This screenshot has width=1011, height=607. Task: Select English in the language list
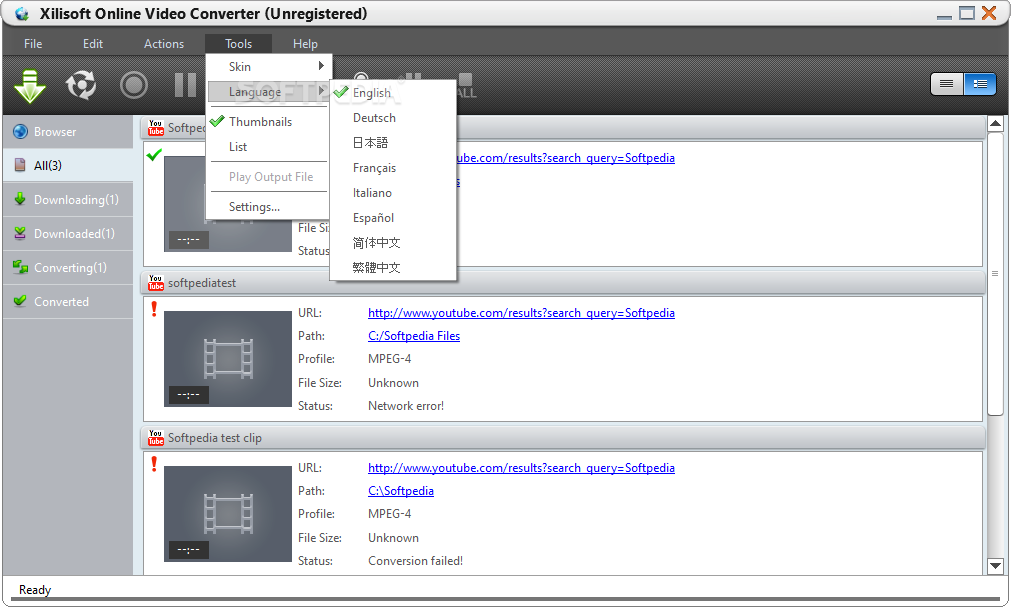(393, 93)
